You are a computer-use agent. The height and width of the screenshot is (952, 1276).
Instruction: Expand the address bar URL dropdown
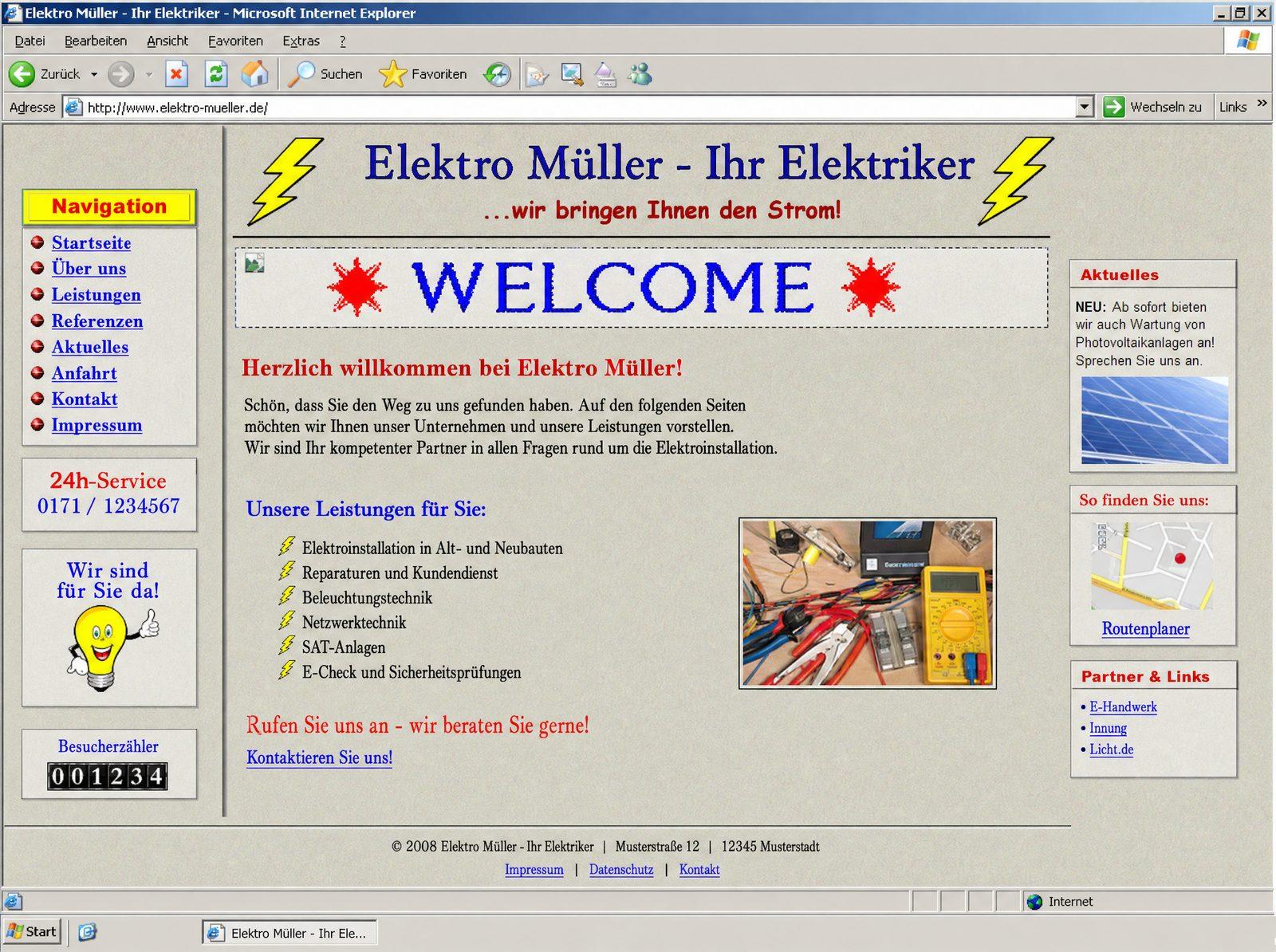pyautogui.click(x=1084, y=107)
